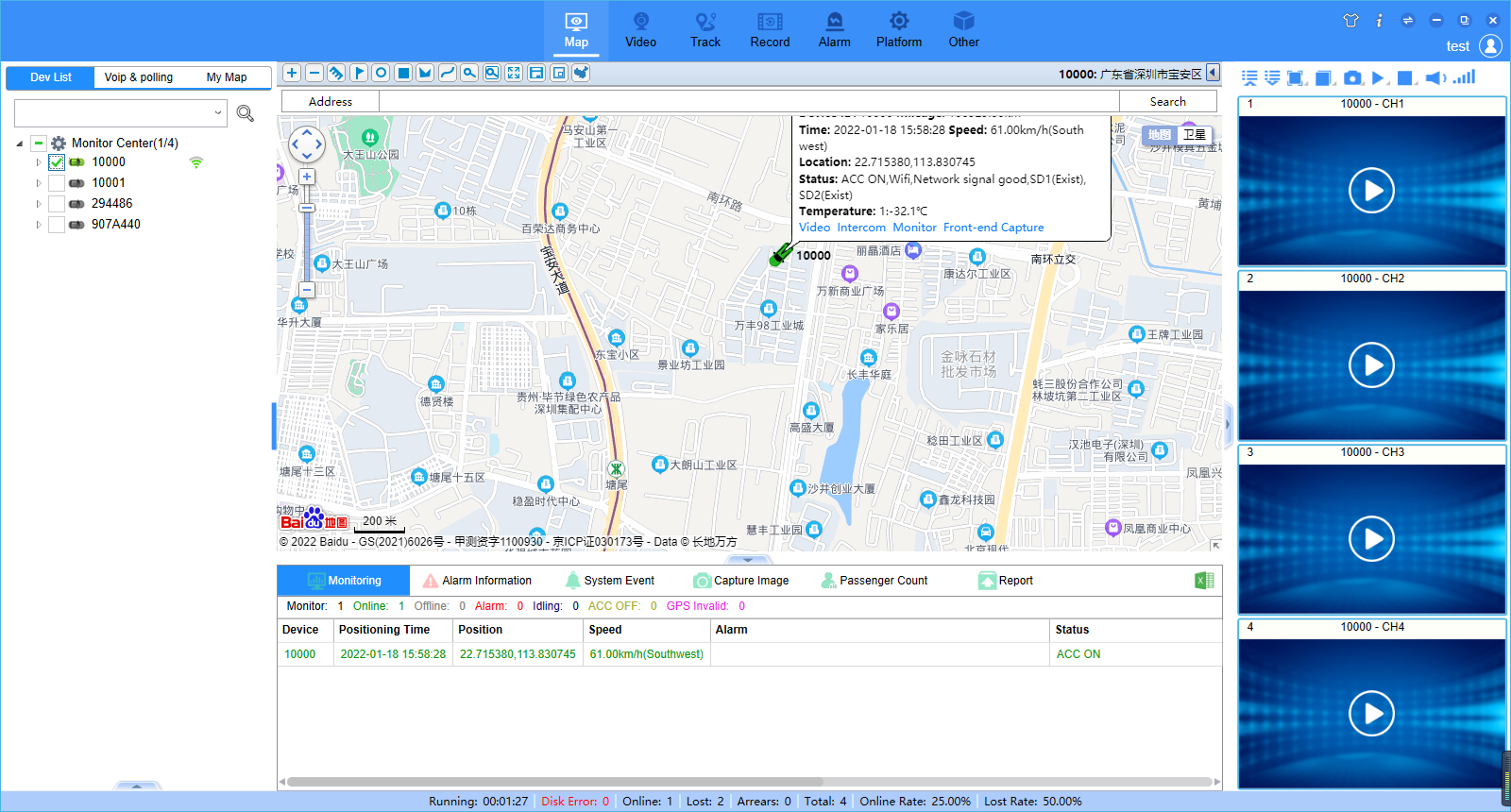This screenshot has height=812, width=1511.
Task: Click the China map region icon
Action: (581, 73)
